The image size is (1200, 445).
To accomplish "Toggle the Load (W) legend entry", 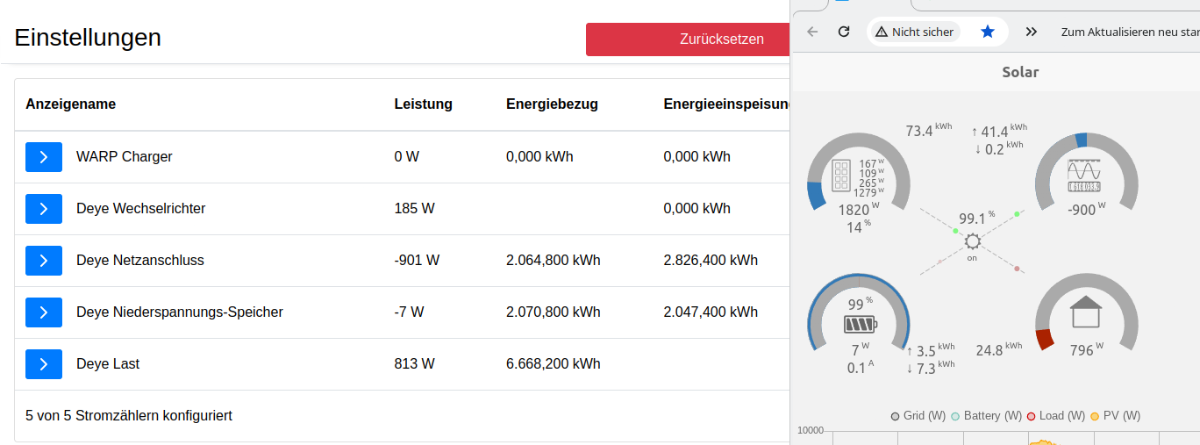I will pyautogui.click(x=1056, y=415).
